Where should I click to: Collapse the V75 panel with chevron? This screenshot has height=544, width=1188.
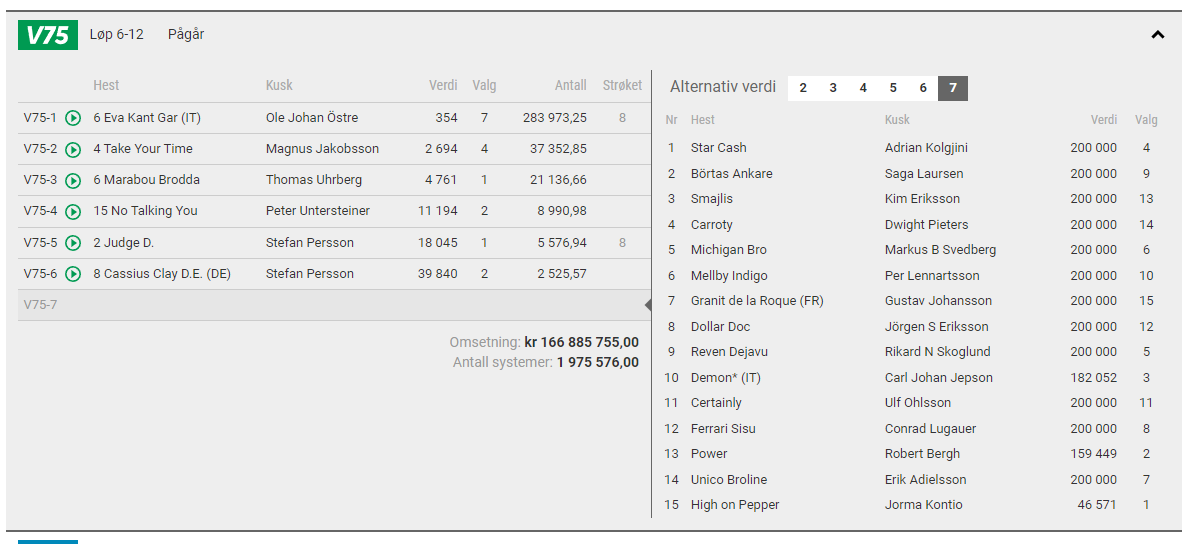(x=1158, y=35)
